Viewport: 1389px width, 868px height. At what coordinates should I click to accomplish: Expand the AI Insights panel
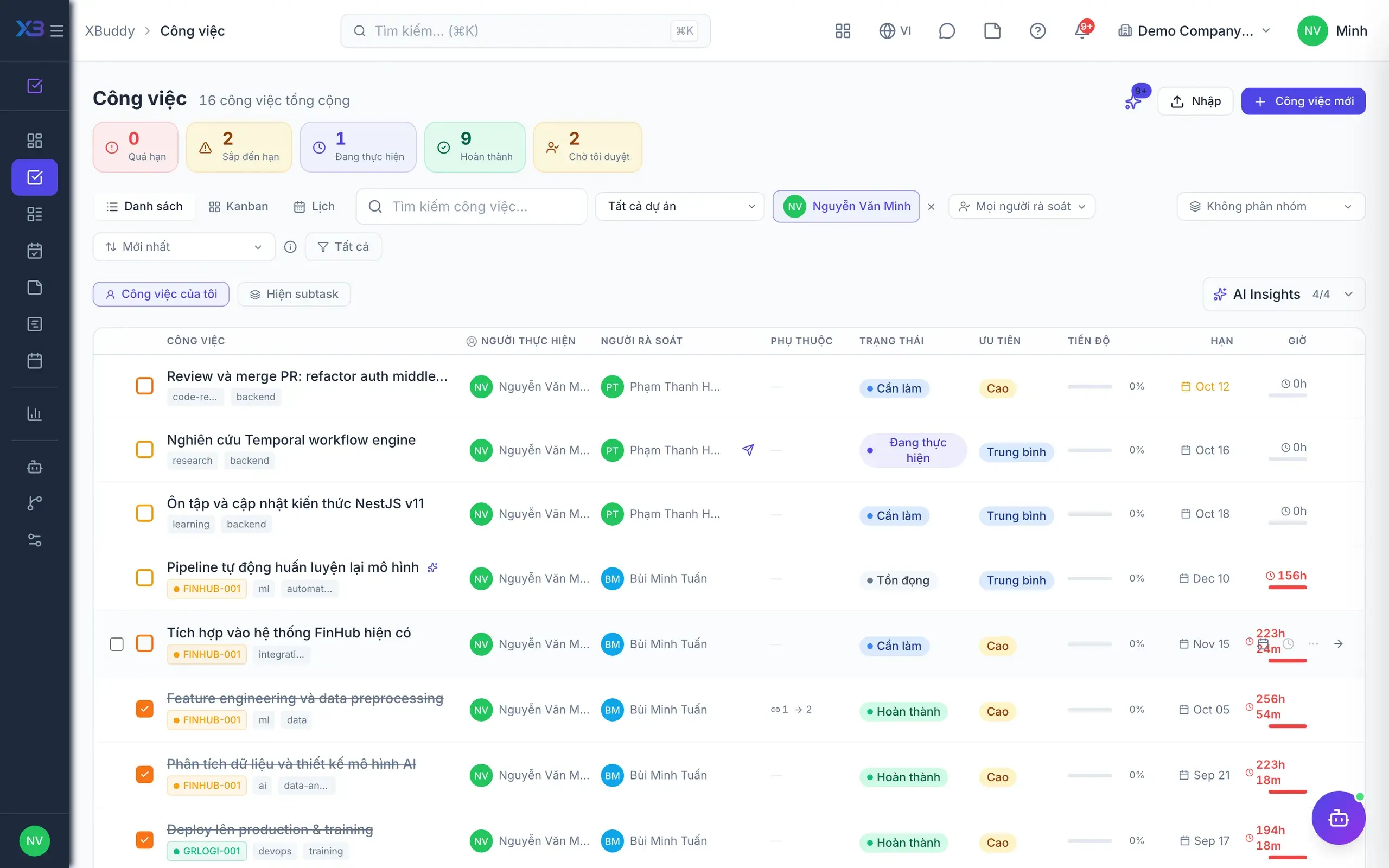click(1283, 294)
